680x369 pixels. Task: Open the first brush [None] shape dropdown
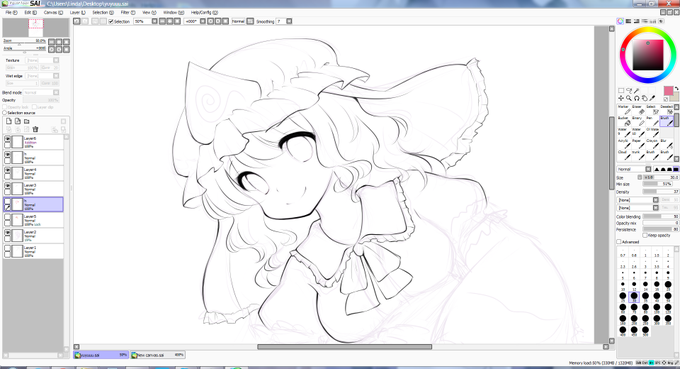pos(656,200)
